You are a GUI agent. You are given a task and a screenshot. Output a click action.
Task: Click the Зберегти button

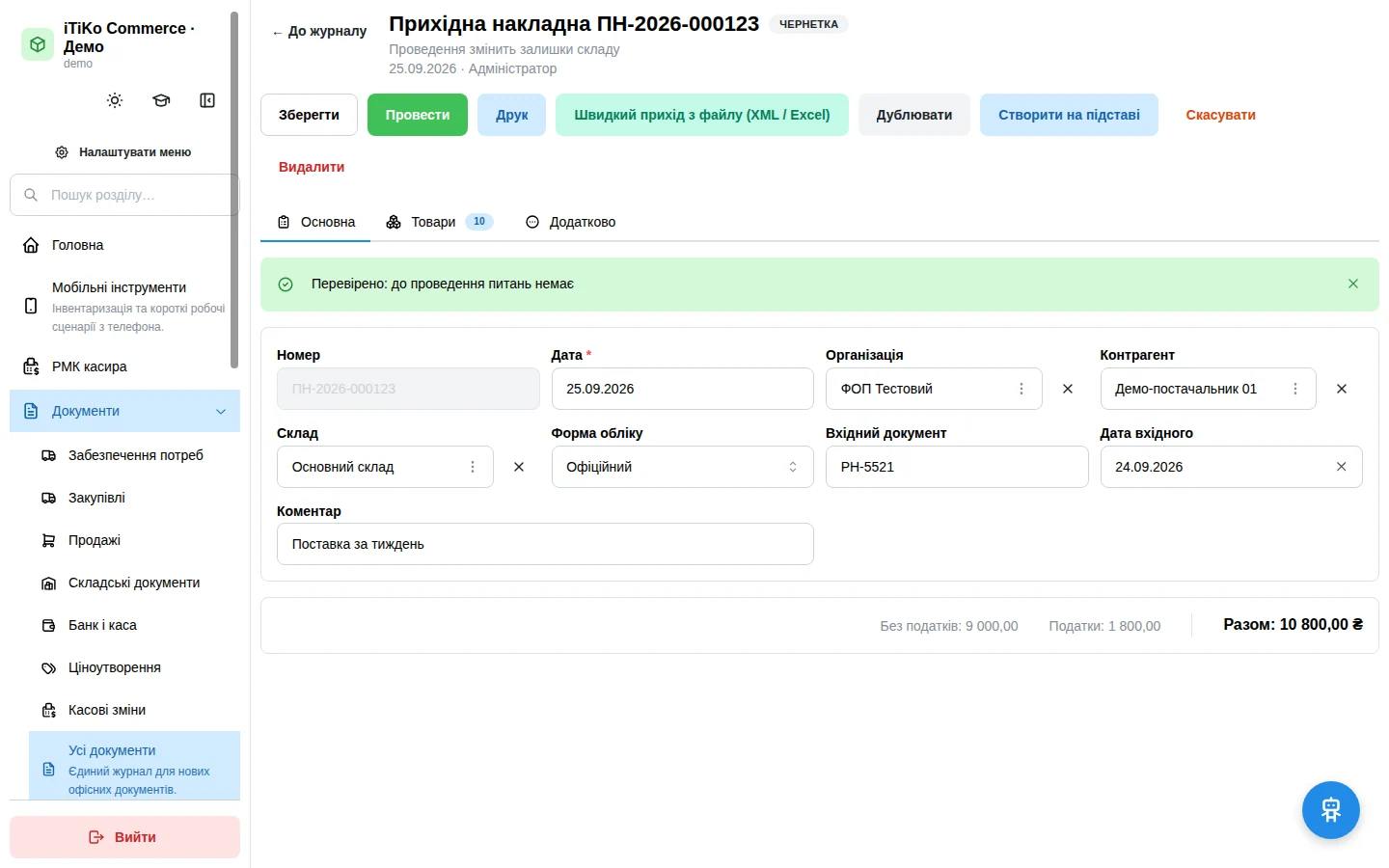(309, 115)
